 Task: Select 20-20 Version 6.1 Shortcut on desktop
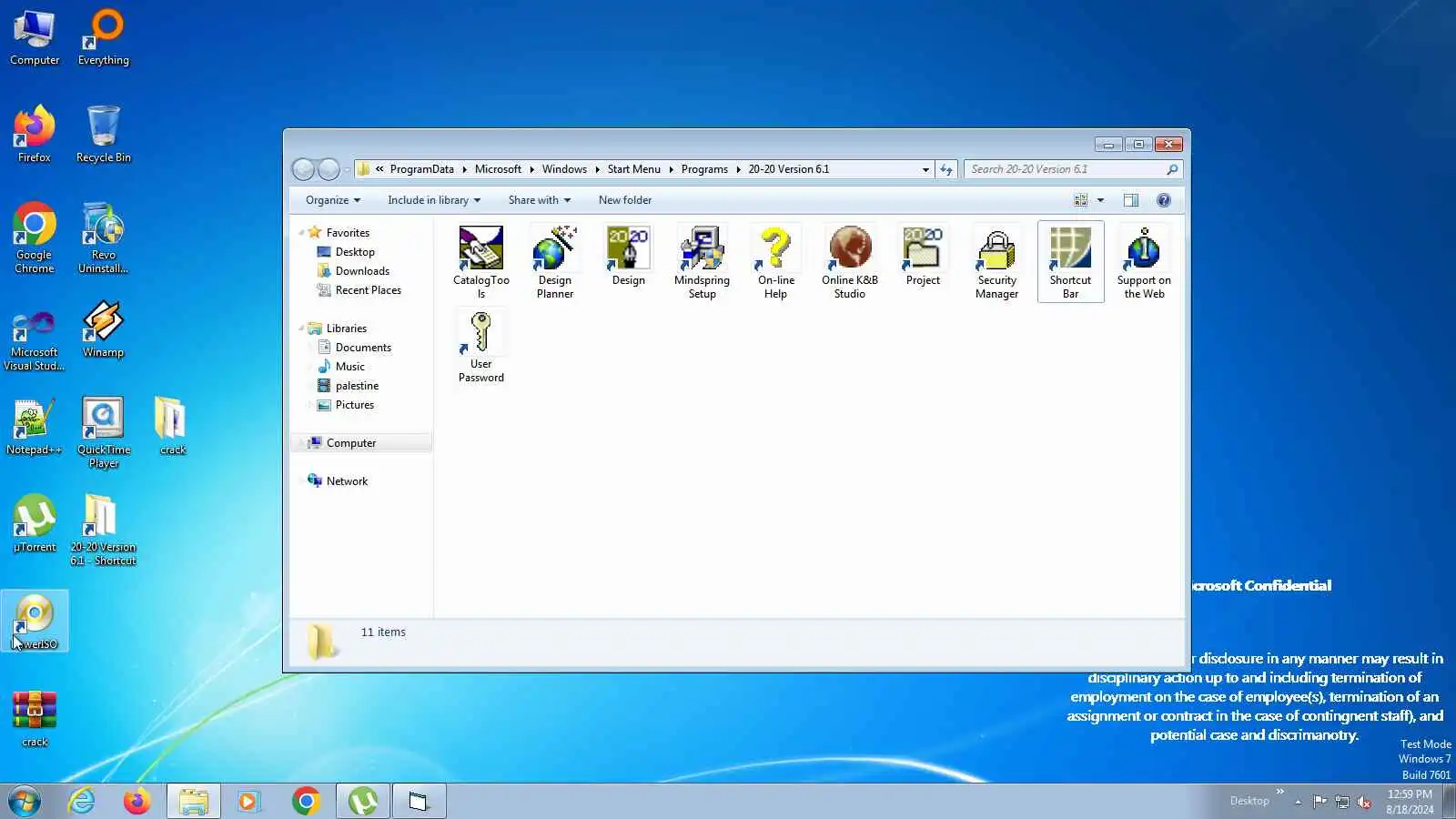(104, 530)
